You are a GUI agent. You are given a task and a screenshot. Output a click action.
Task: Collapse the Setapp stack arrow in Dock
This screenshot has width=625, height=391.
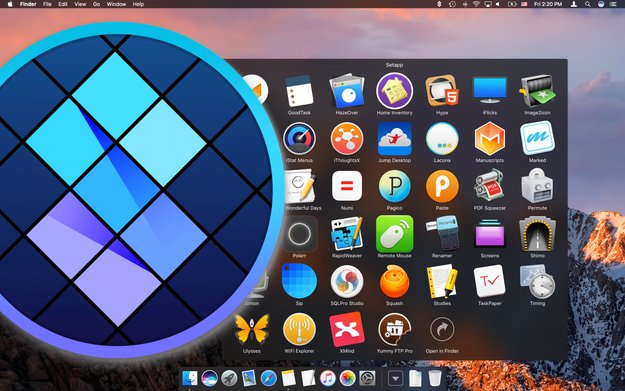395,378
